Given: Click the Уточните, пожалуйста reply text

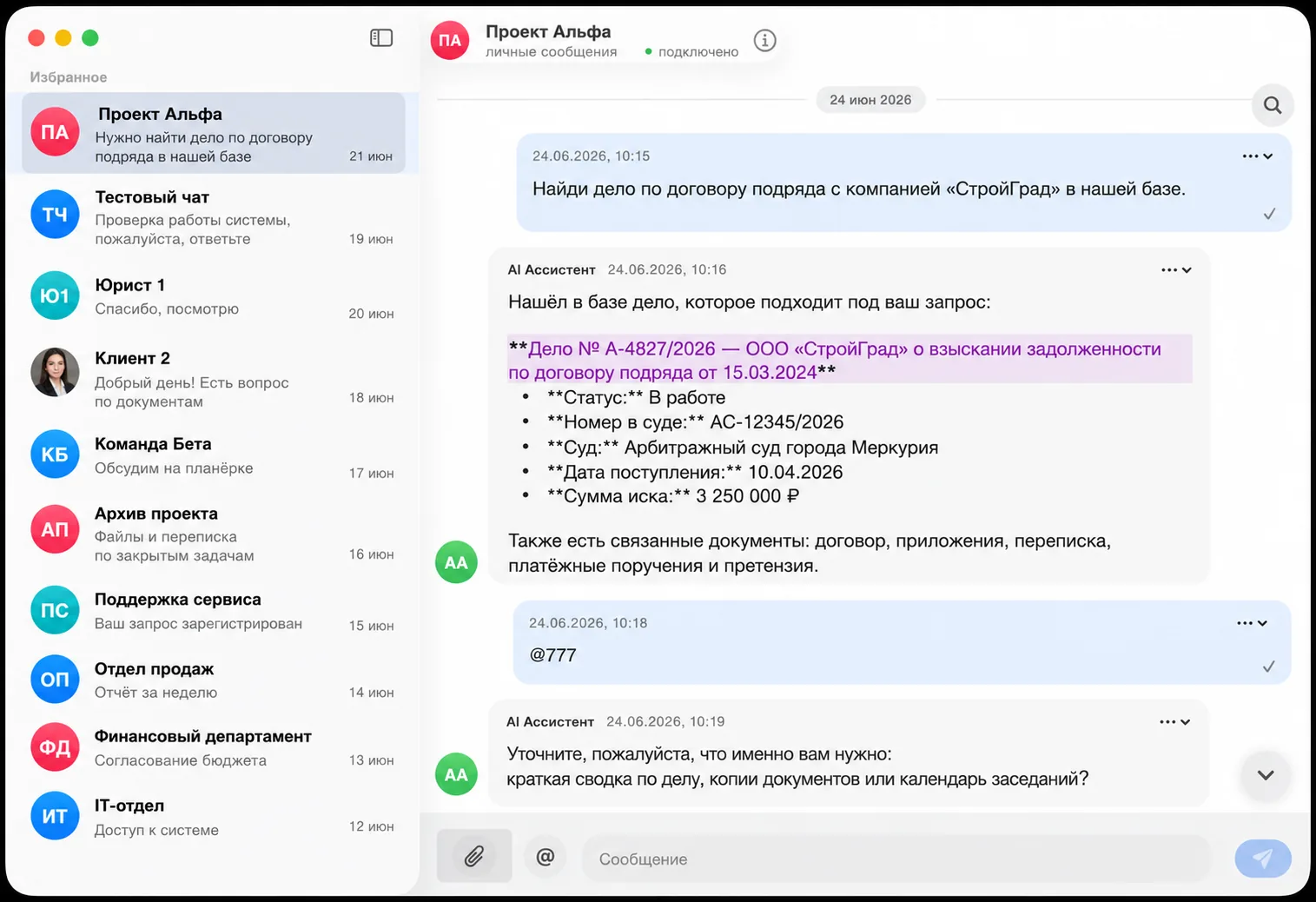Looking at the screenshot, I should pos(797,766).
